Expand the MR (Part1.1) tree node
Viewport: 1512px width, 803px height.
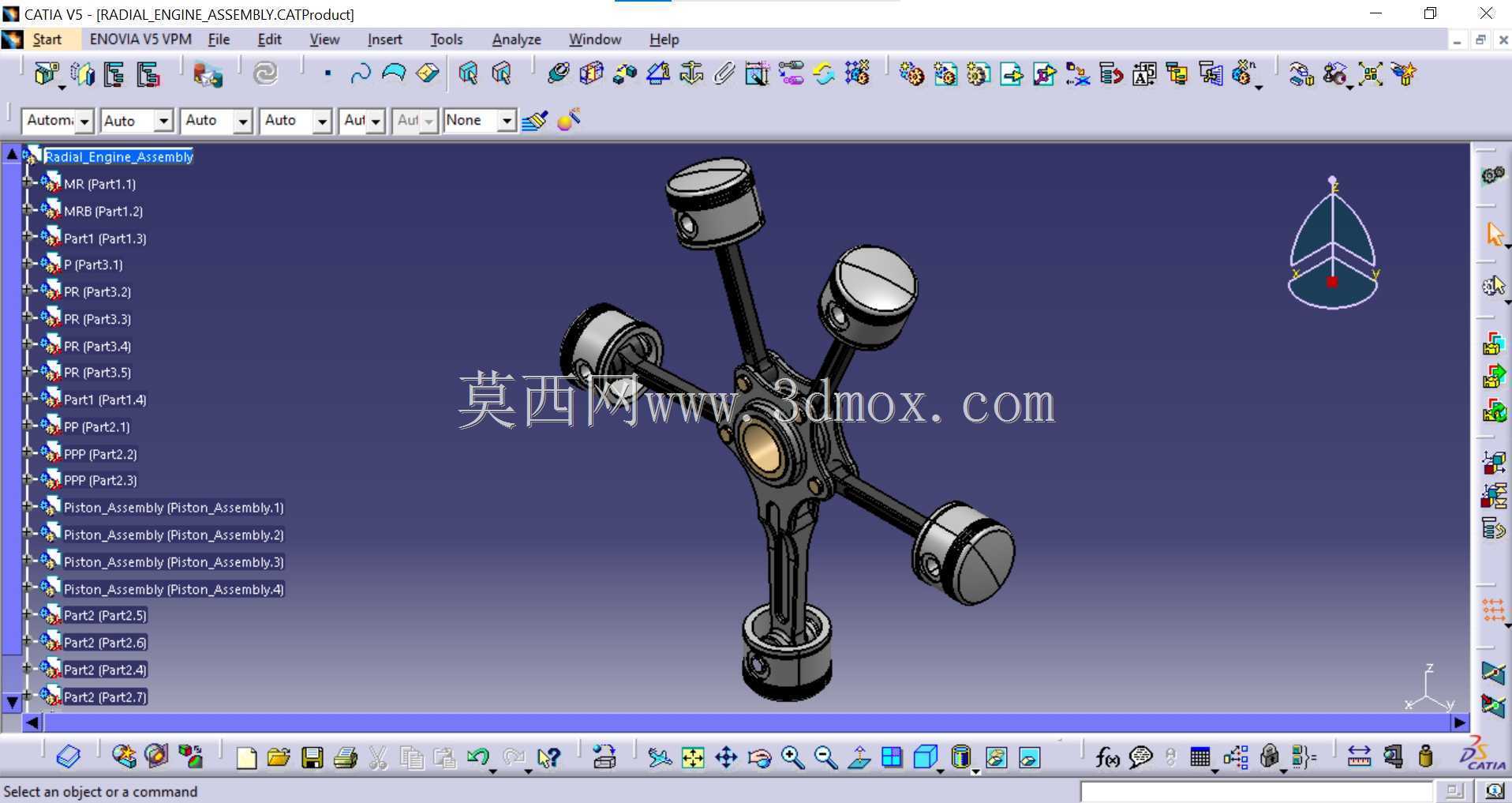tap(27, 183)
